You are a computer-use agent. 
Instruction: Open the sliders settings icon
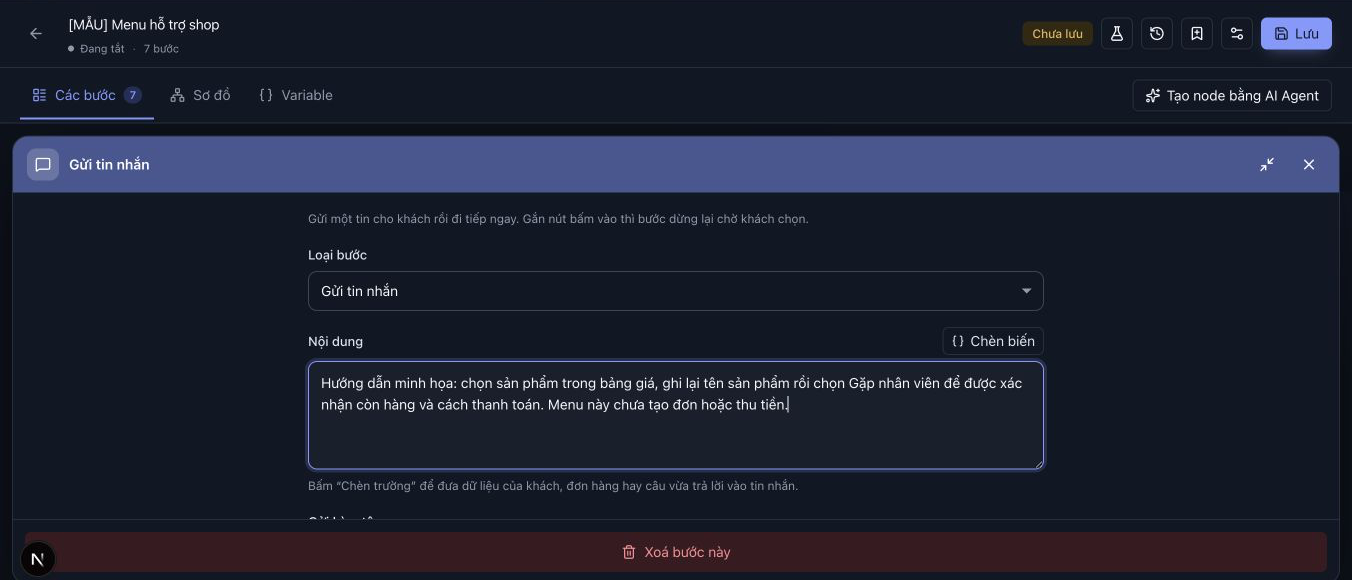[1237, 34]
